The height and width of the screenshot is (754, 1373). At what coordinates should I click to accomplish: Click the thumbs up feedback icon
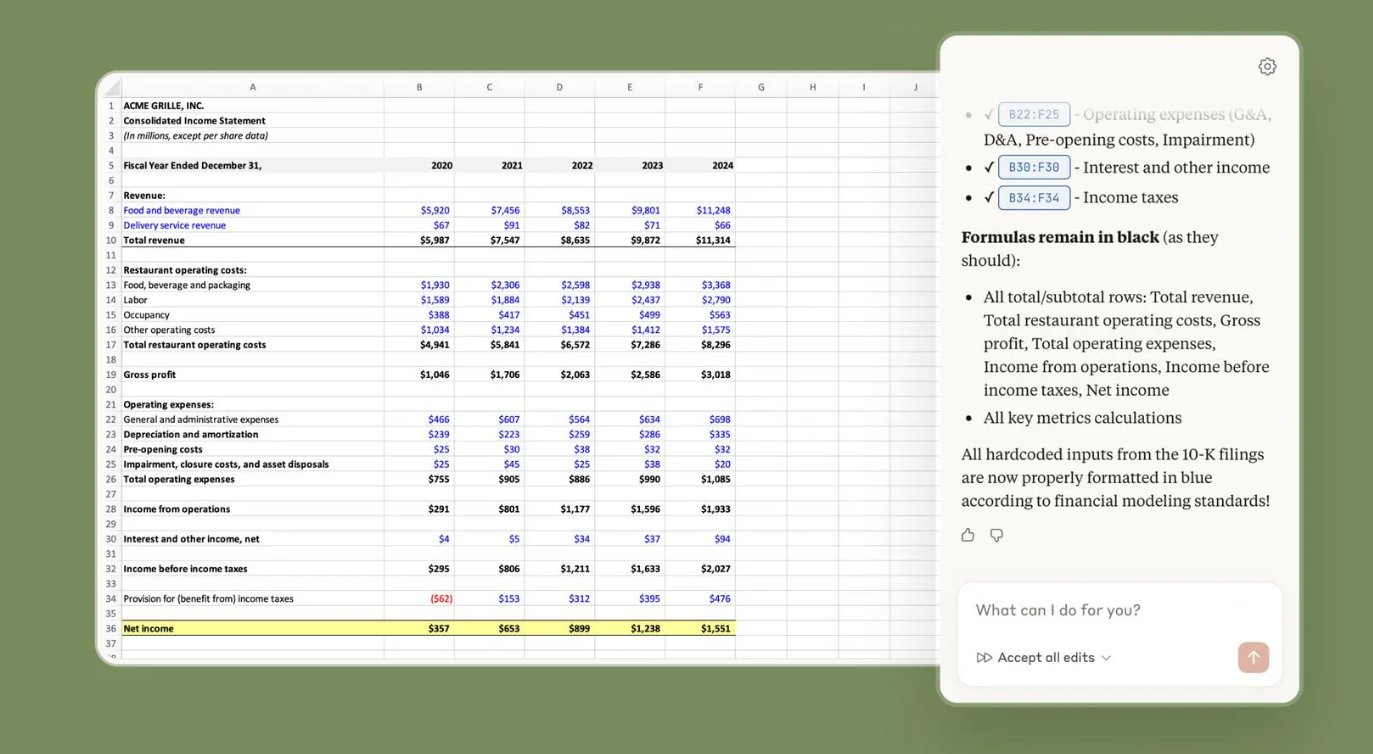click(x=968, y=536)
